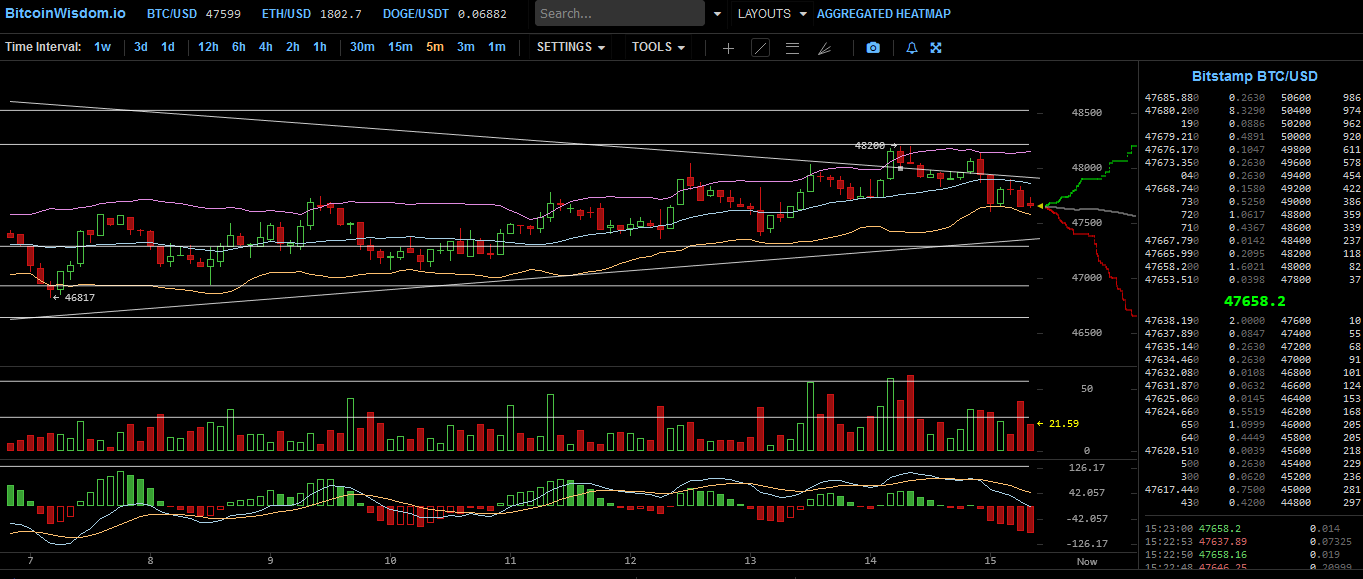Image resolution: width=1363 pixels, height=579 pixels.
Task: Switch to the 4h time interval
Action: click(265, 47)
